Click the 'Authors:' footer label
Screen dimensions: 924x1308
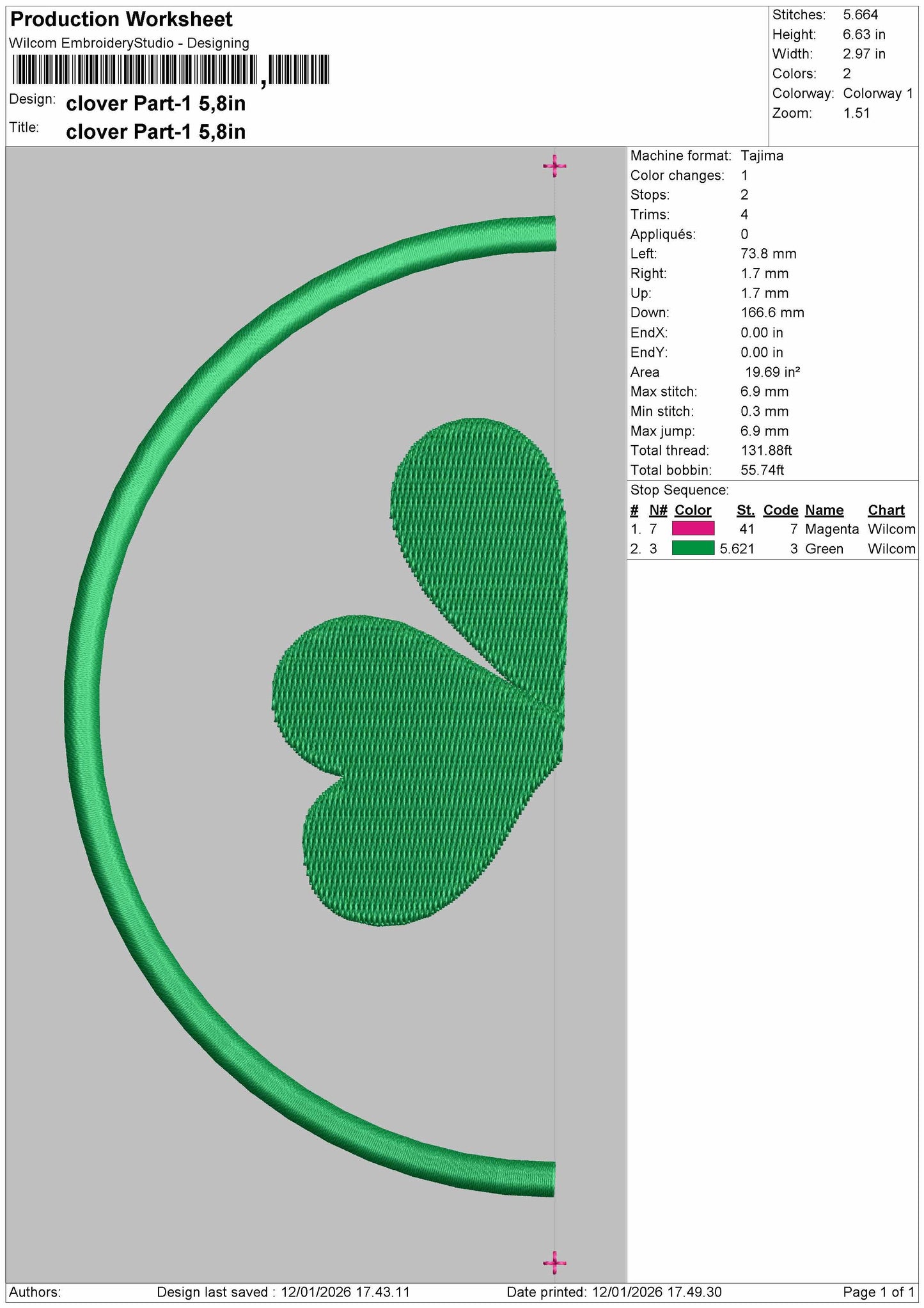(35, 1291)
